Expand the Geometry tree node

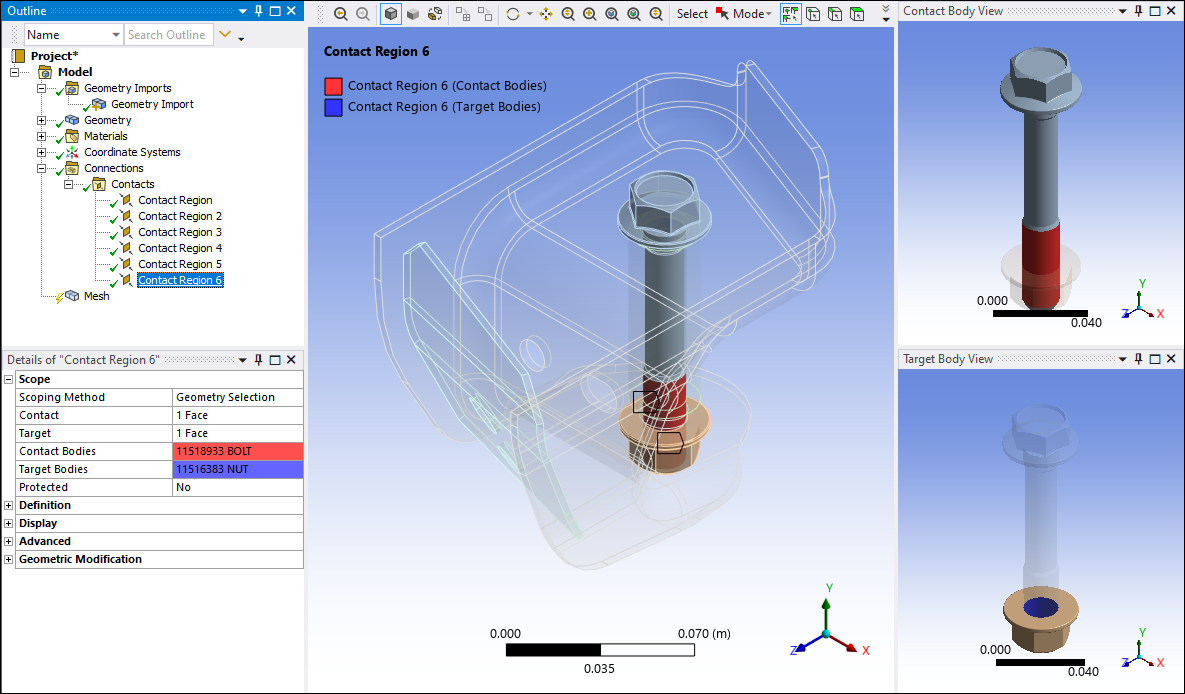[x=41, y=120]
